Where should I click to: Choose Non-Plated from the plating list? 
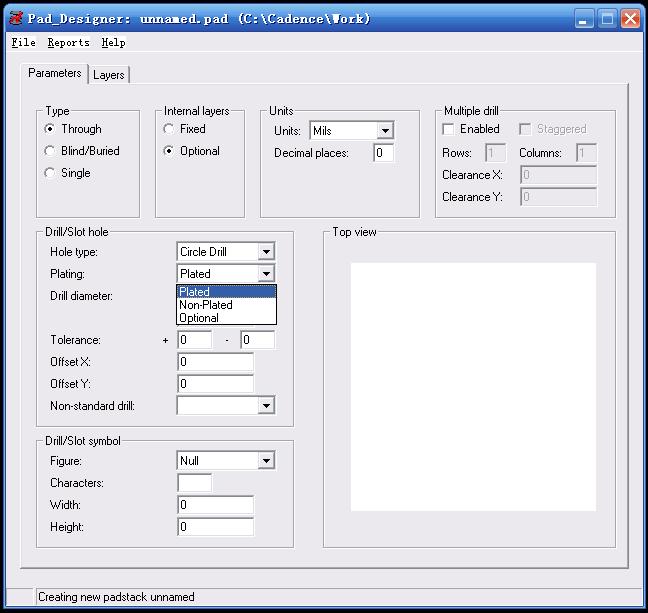click(226, 305)
